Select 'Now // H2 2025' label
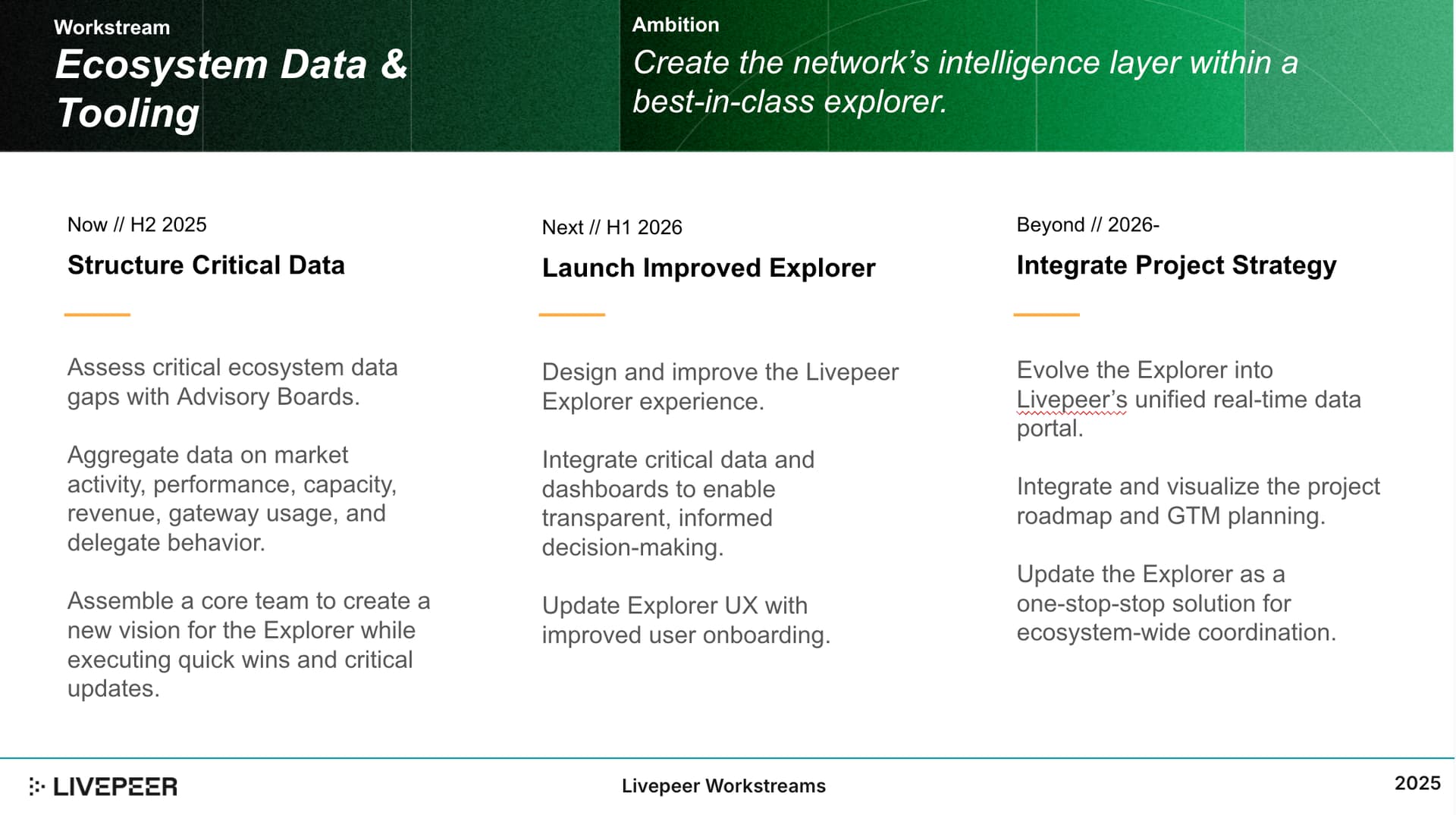This screenshot has width=1456, height=815. (136, 224)
